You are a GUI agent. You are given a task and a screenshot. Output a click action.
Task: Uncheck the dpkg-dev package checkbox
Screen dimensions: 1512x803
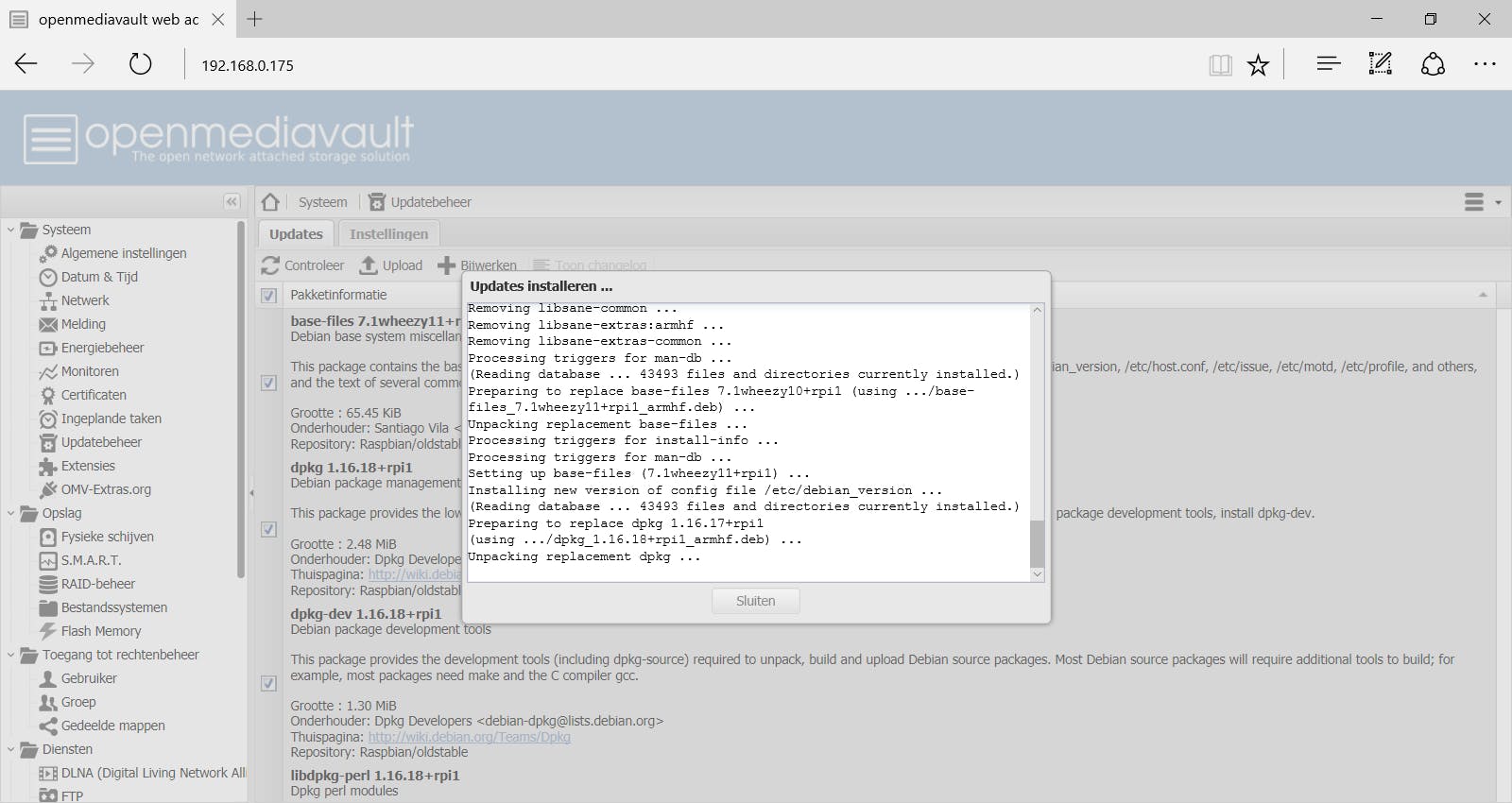click(269, 683)
